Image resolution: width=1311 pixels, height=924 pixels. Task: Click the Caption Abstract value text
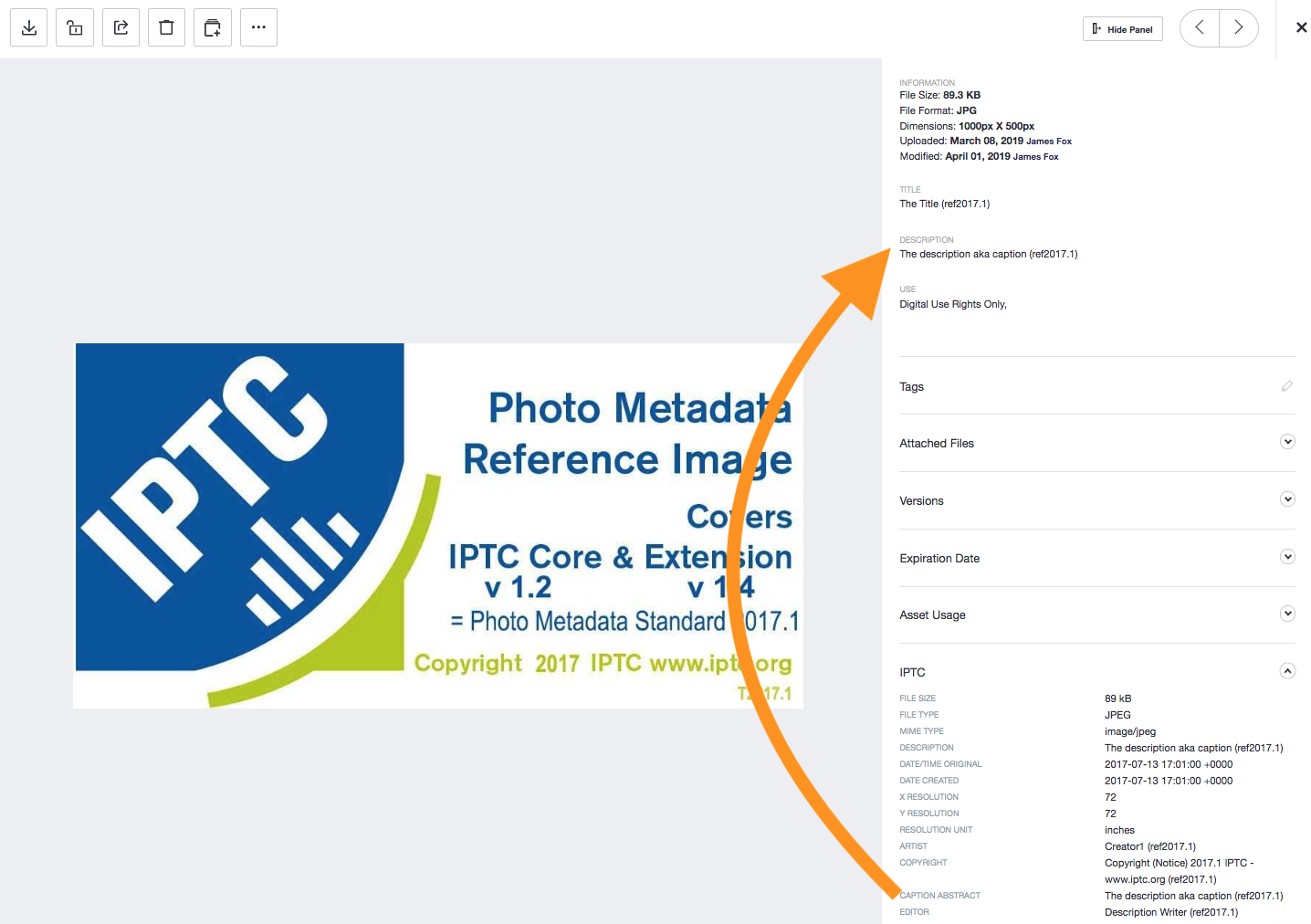tap(1194, 896)
